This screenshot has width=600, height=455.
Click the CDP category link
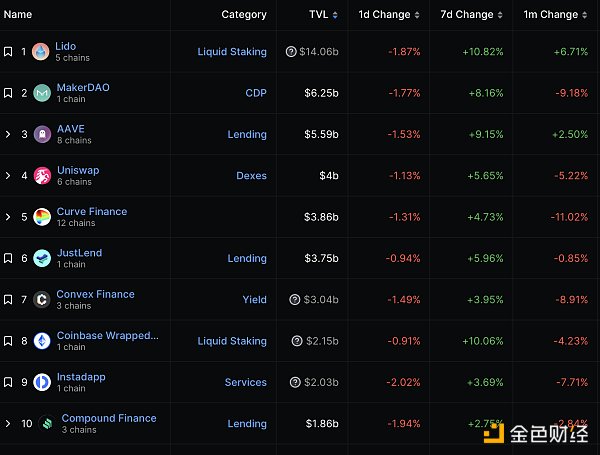[255, 93]
